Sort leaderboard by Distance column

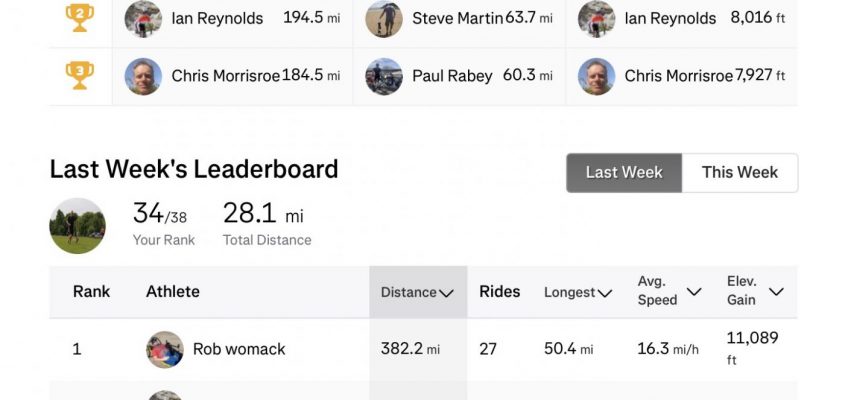[x=417, y=292]
